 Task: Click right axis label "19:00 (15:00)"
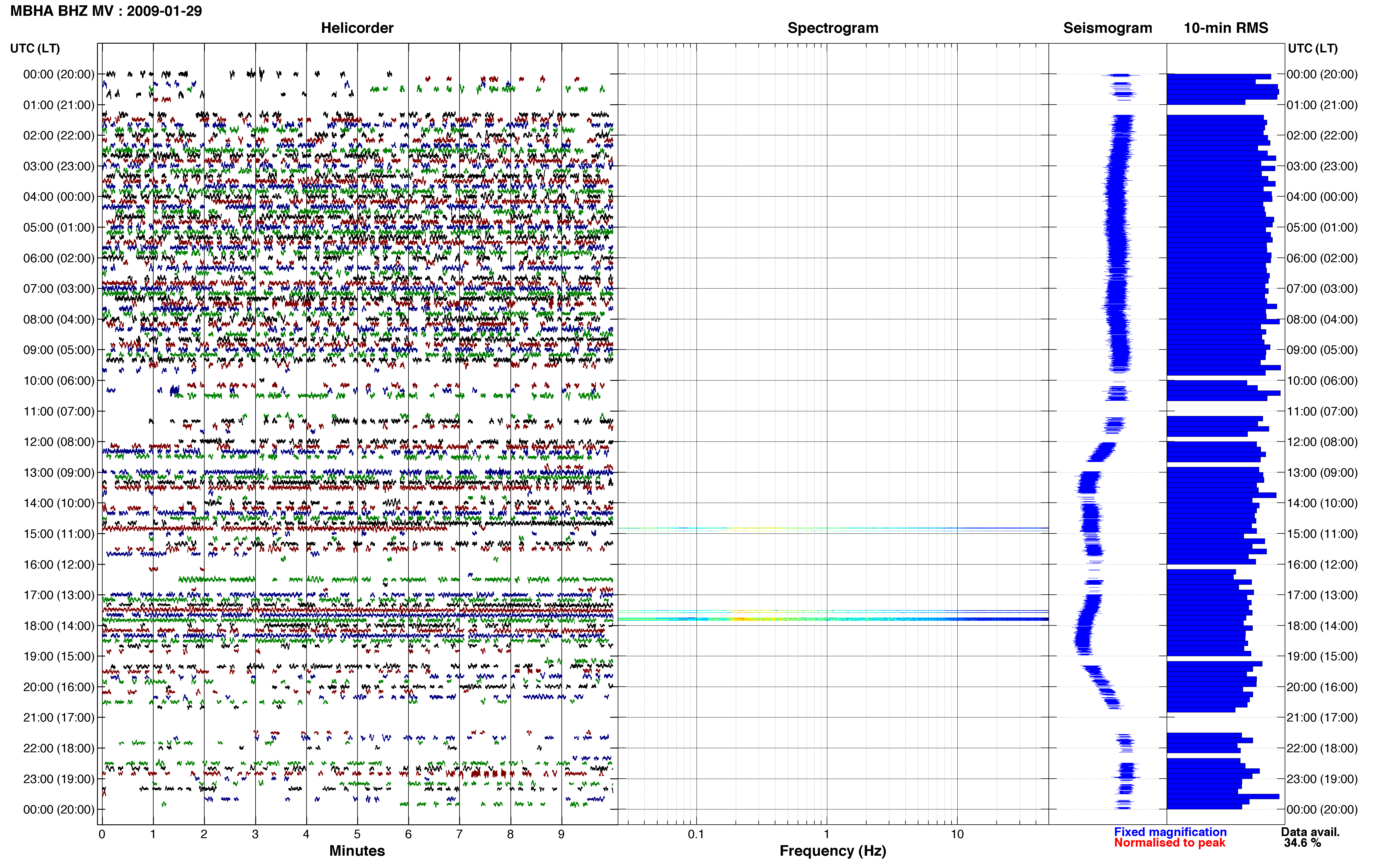click(1322, 656)
